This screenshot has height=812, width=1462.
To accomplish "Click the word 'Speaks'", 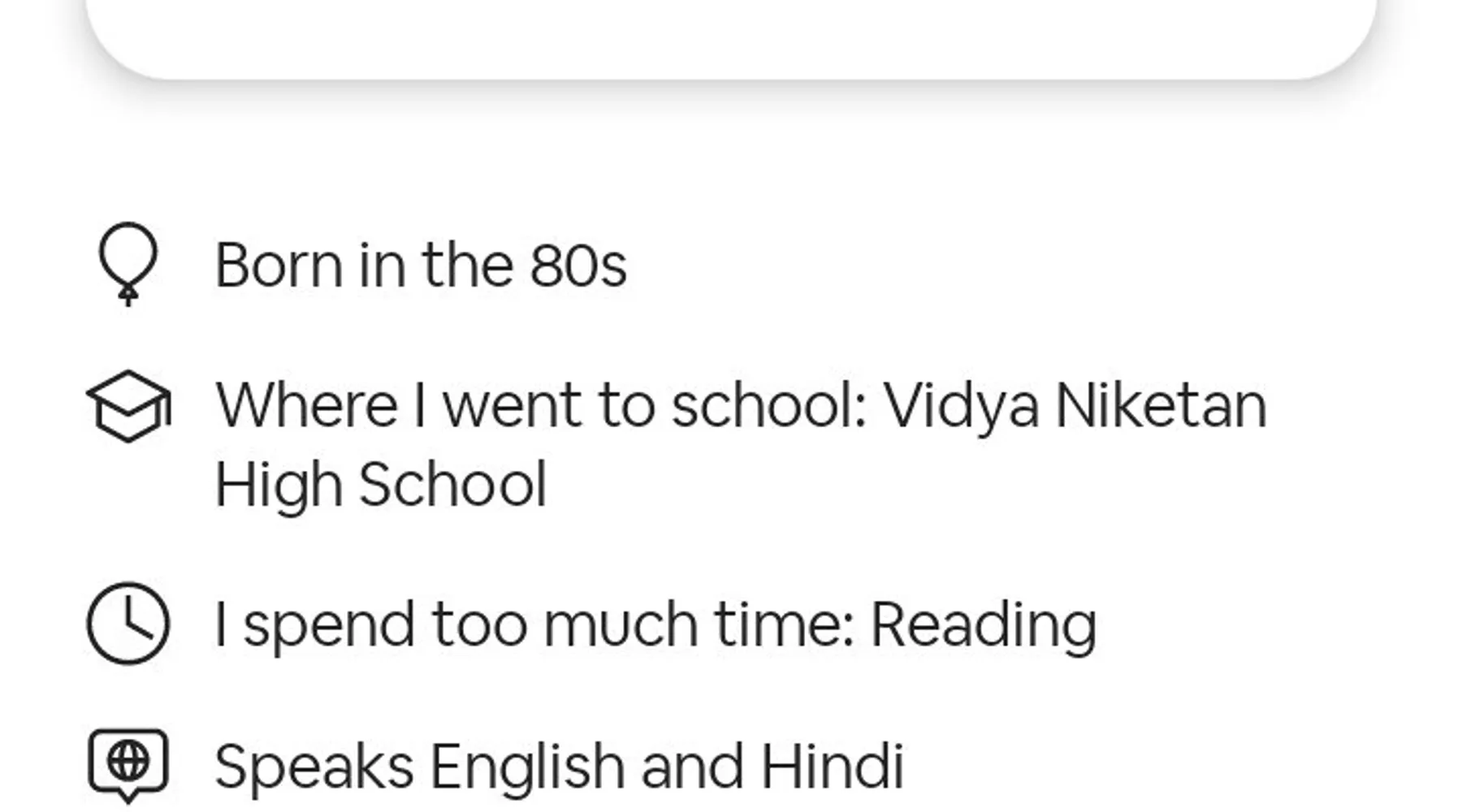I will (314, 766).
